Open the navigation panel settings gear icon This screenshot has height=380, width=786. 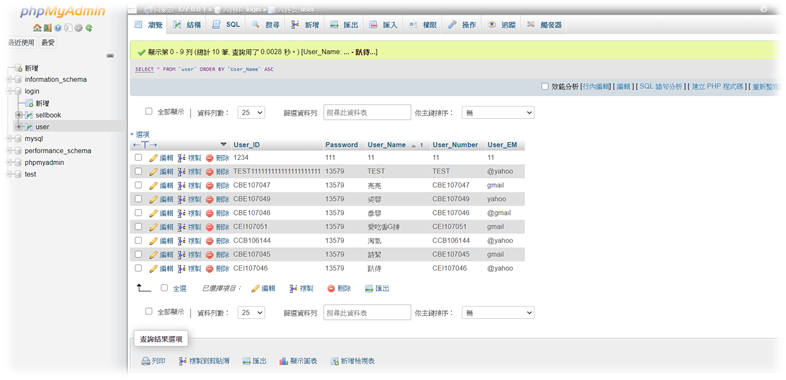click(x=79, y=29)
